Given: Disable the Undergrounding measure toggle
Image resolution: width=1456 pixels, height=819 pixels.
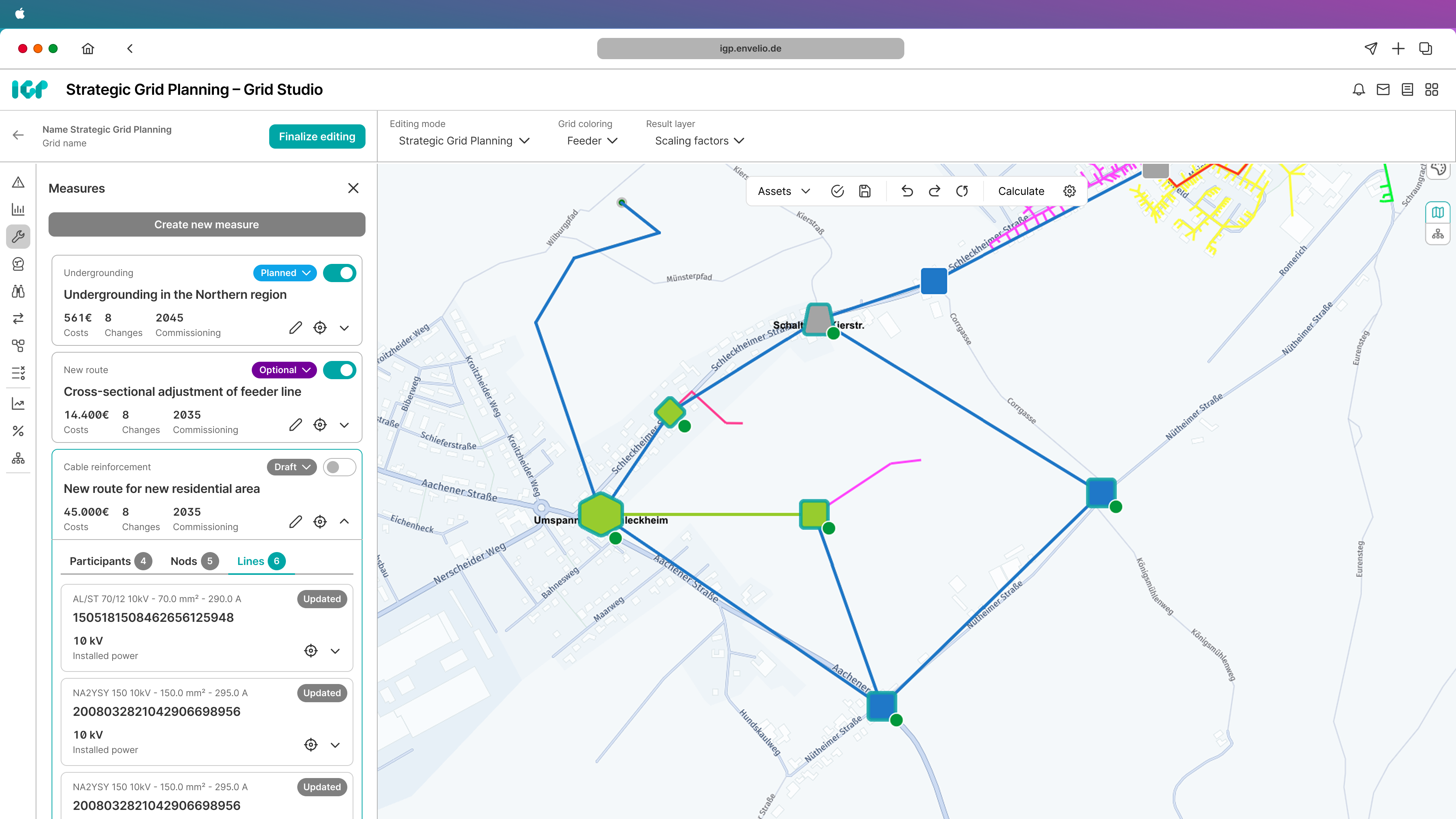Looking at the screenshot, I should click(x=339, y=273).
